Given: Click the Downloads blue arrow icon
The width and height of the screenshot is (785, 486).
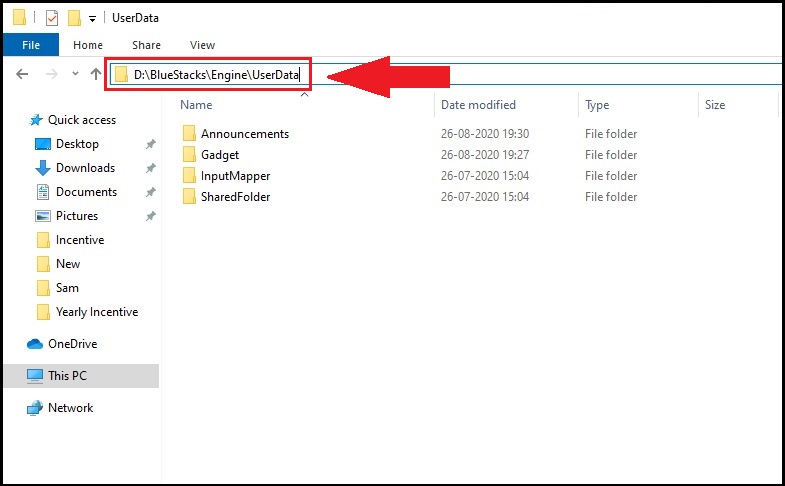Looking at the screenshot, I should [43, 168].
